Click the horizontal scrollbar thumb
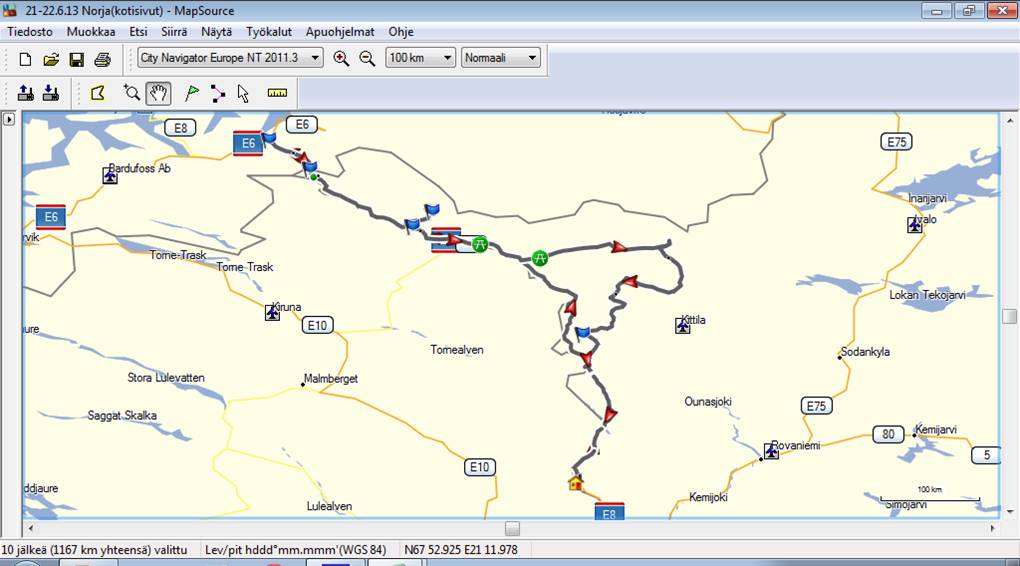 (x=513, y=528)
